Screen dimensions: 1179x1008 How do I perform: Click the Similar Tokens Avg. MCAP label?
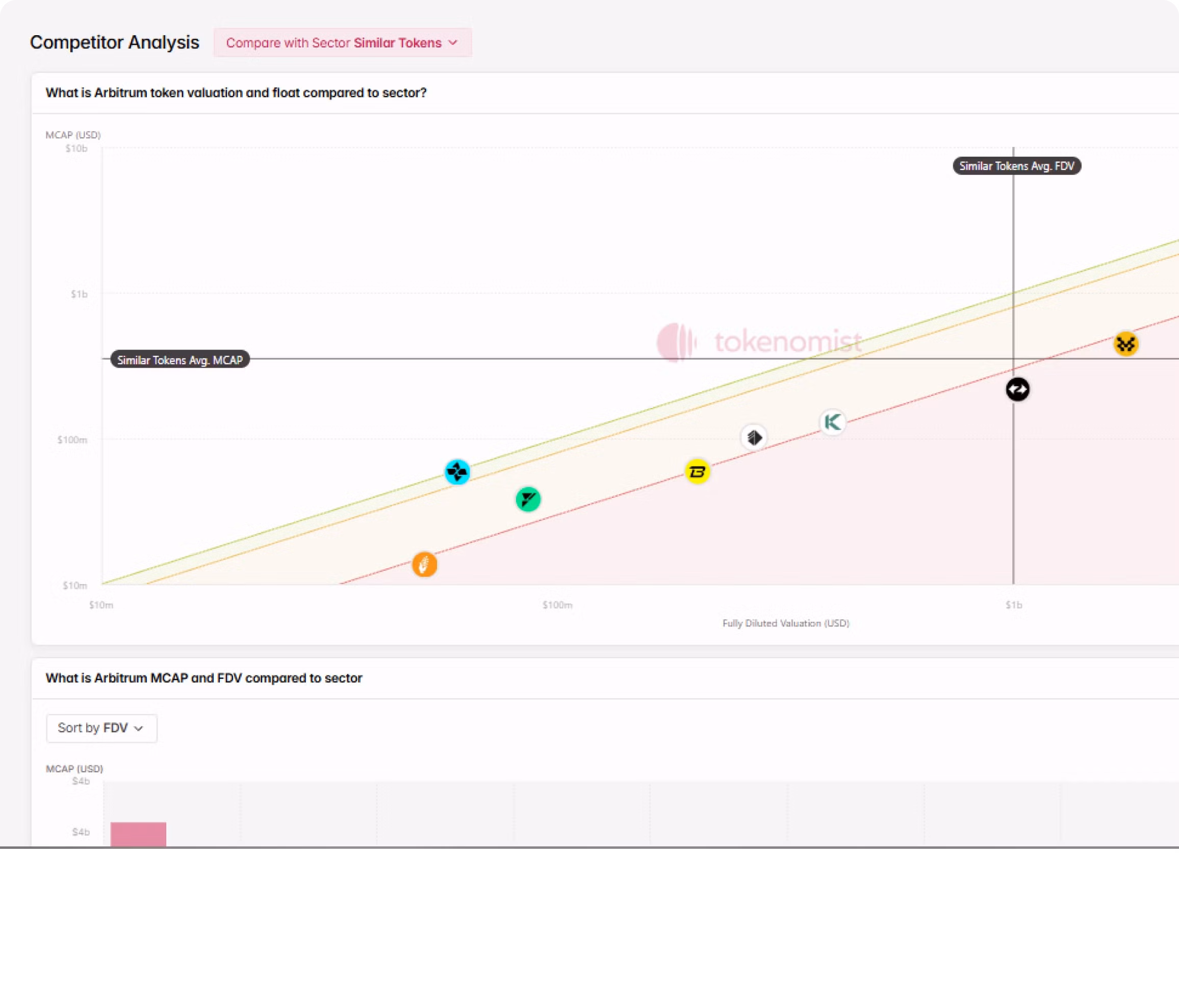pos(179,360)
